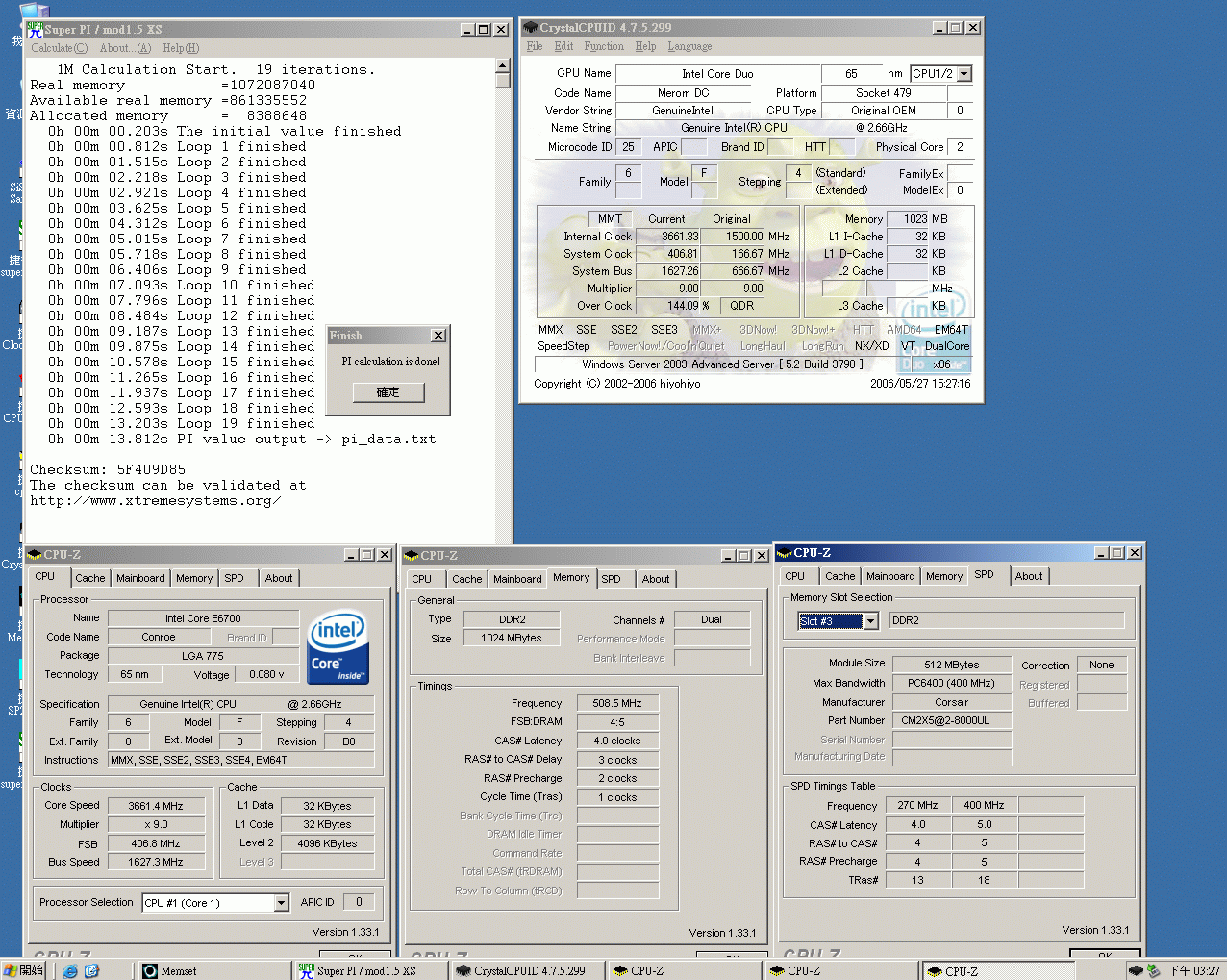Open the Language menu in CrystalCPUID
The height and width of the screenshot is (980, 1227).
(x=689, y=46)
